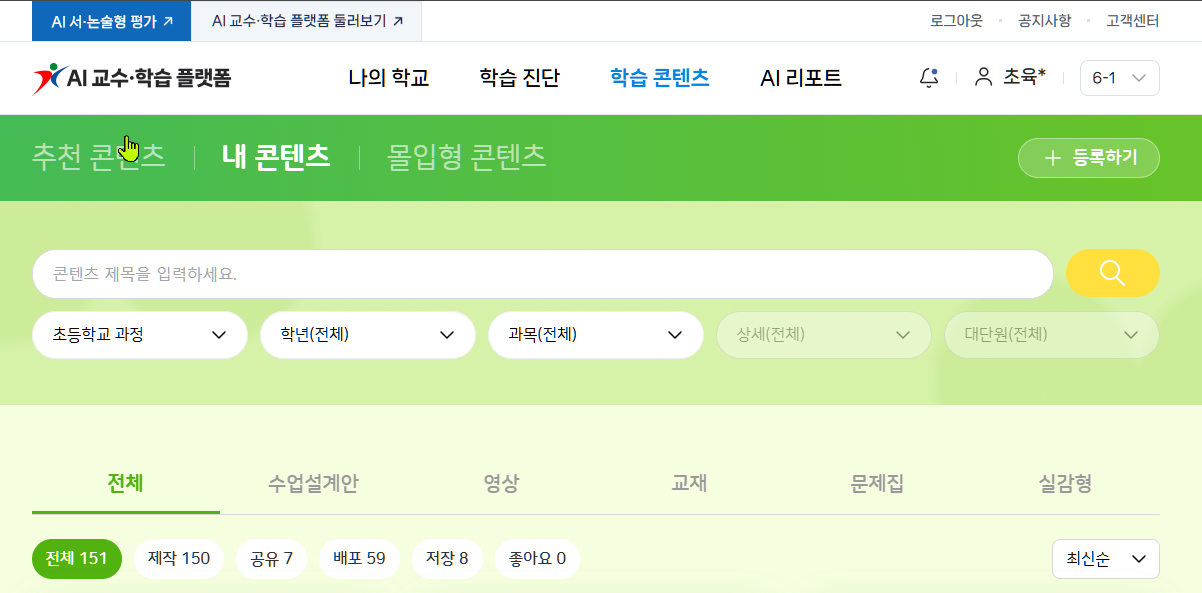The height and width of the screenshot is (593, 1202).
Task: Click the user profile icon
Action: [984, 77]
